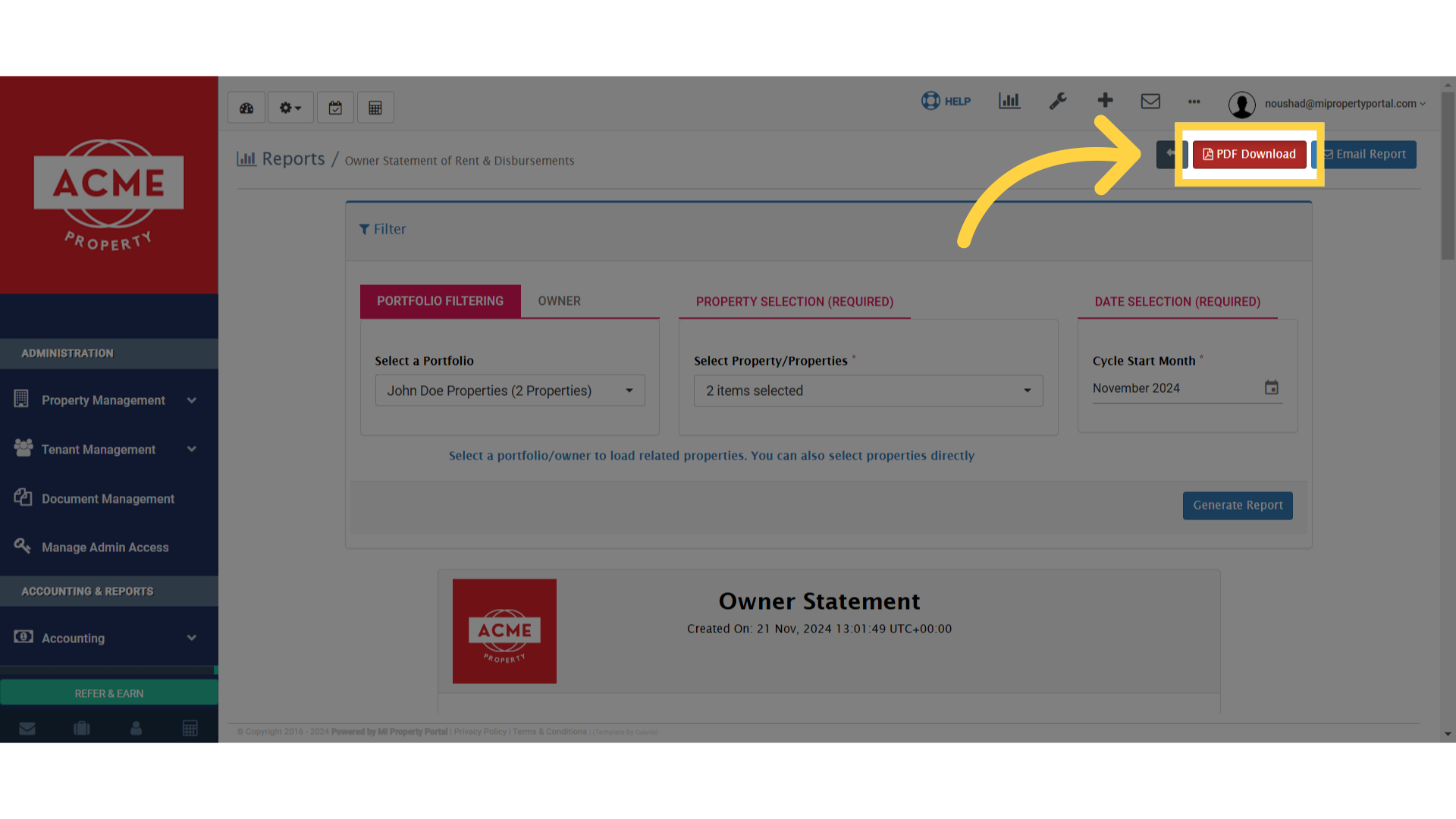Click the ACCOUNTING & REPORTS section header

coord(109,591)
